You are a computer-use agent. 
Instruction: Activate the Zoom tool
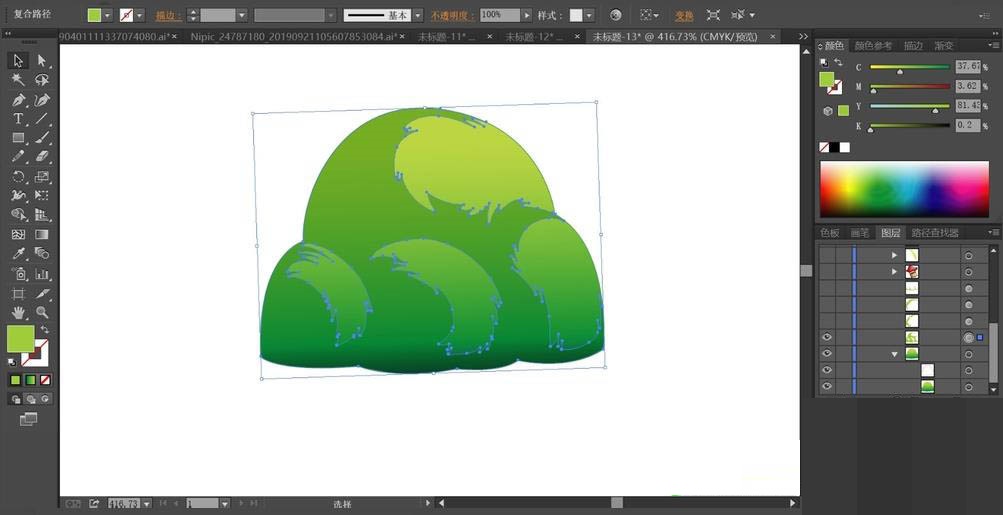tap(42, 313)
